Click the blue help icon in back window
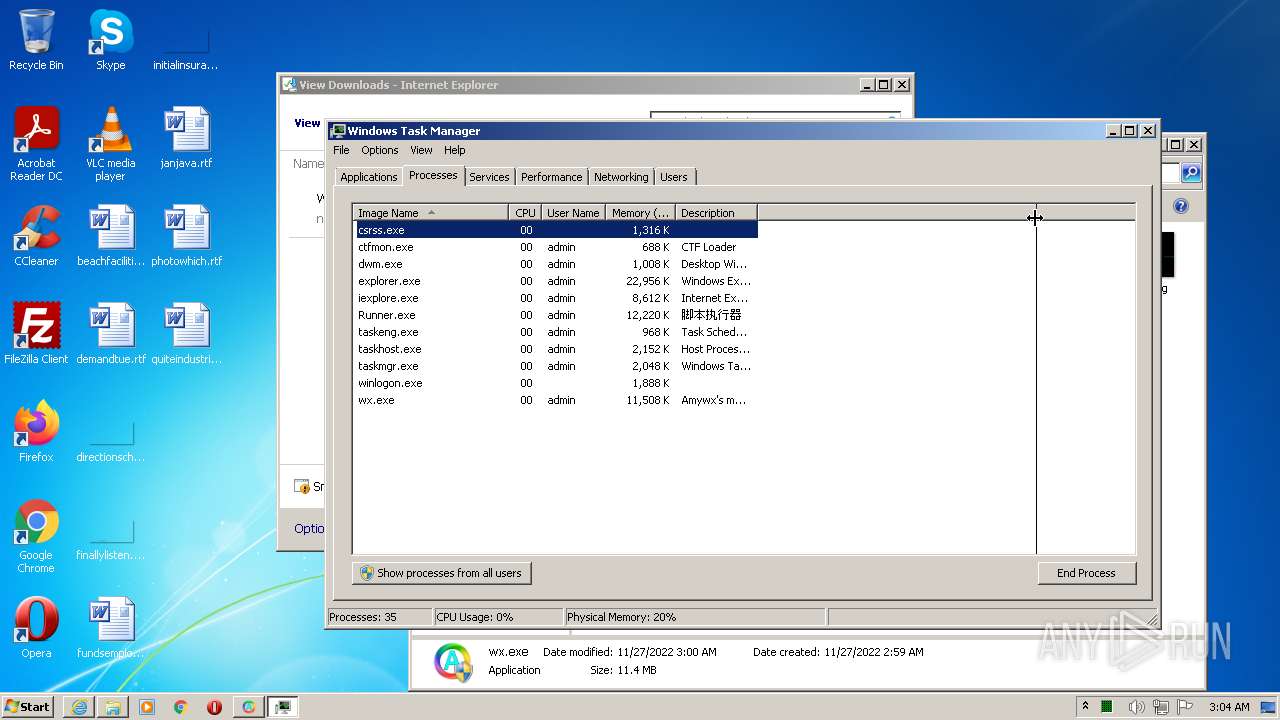Screen dimensions: 1280x720 (x=1180, y=206)
